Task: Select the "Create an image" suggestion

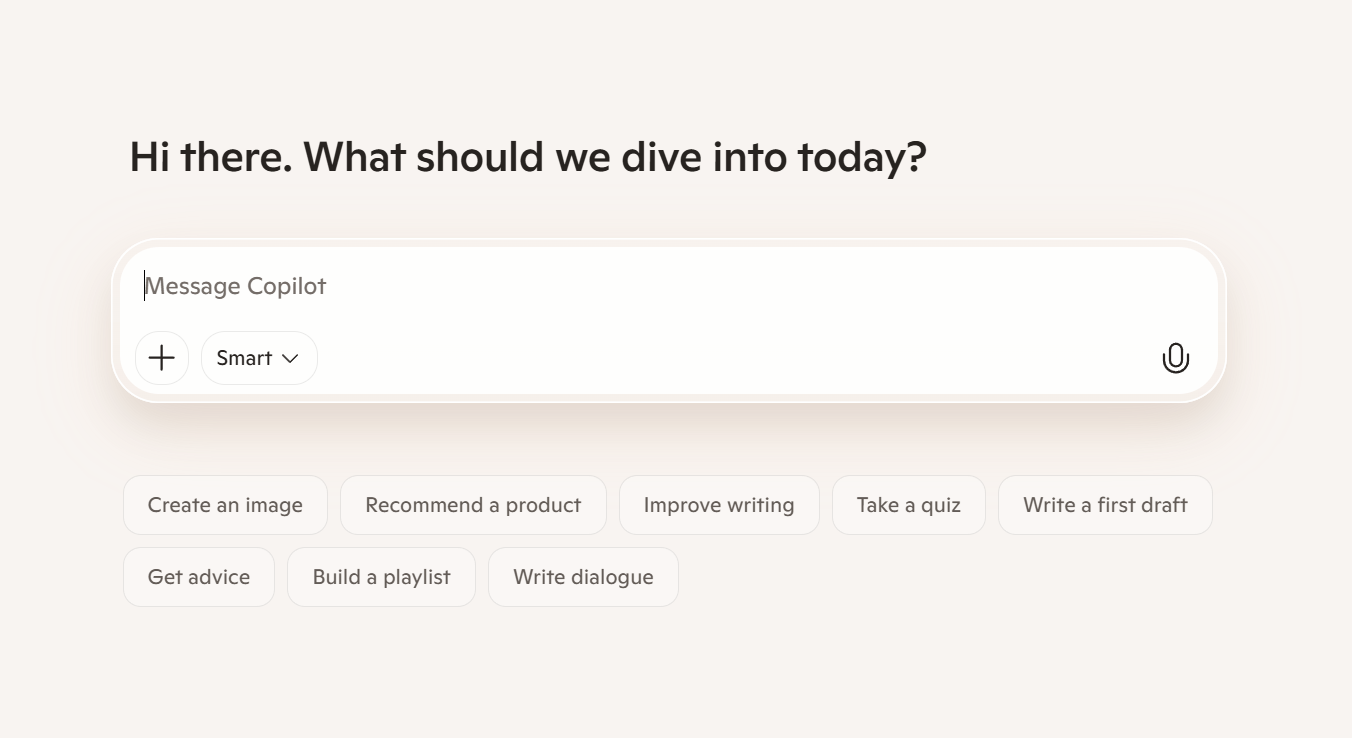Action: pyautogui.click(x=225, y=505)
